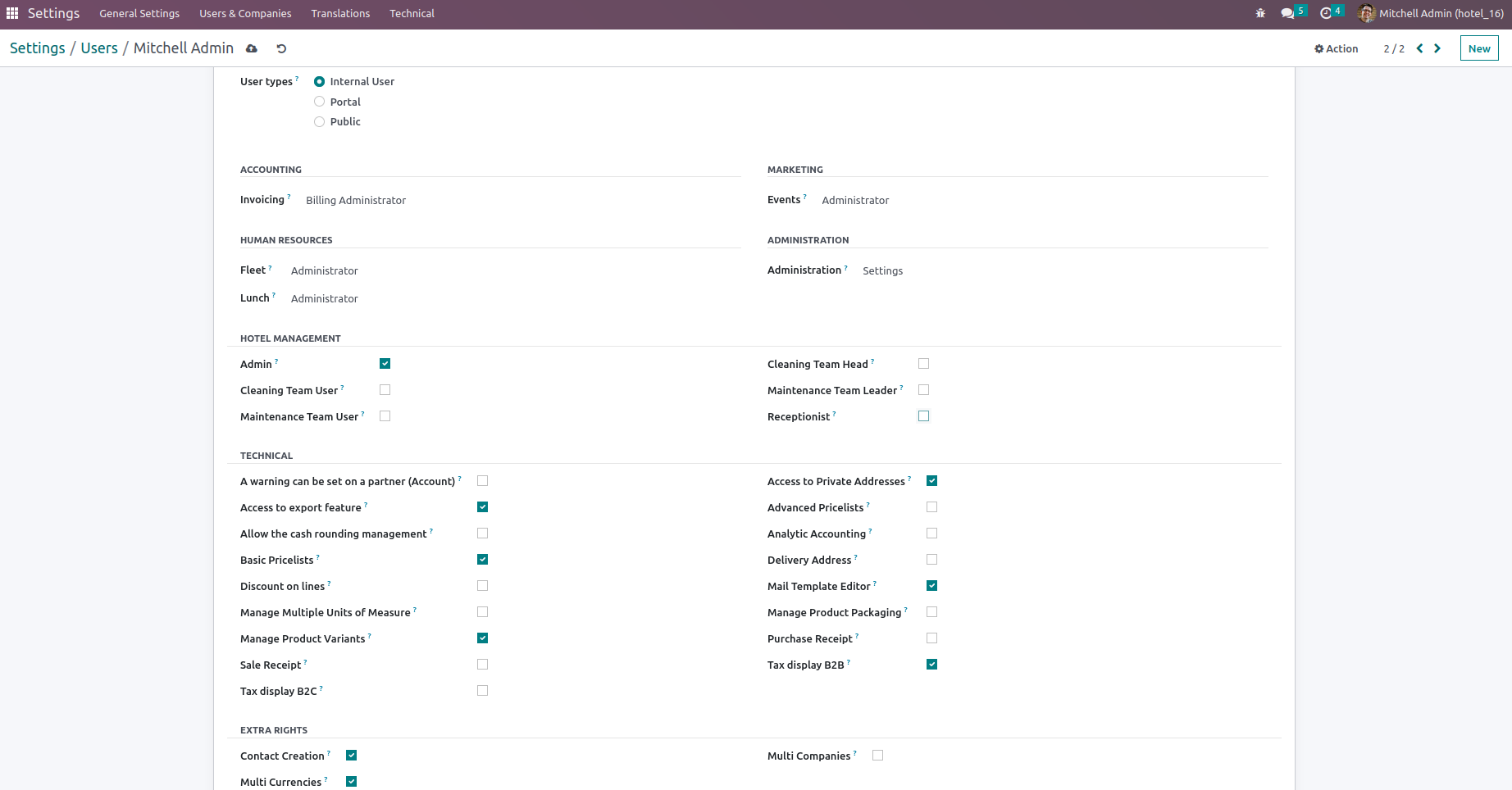
Task: Click the save manually cloud icon
Action: (252, 48)
